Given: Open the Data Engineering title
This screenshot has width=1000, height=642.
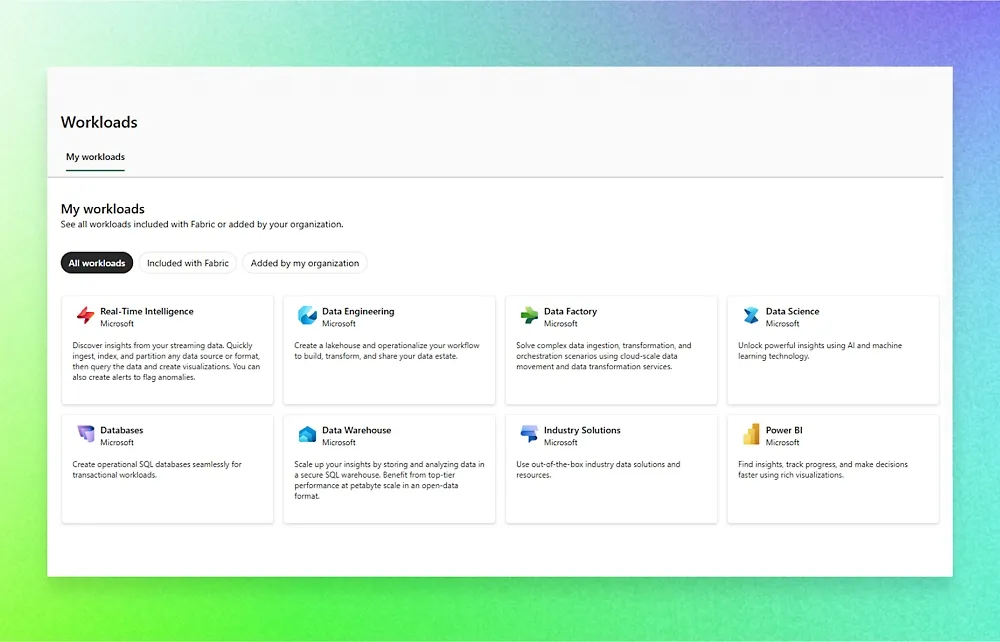Looking at the screenshot, I should point(358,311).
